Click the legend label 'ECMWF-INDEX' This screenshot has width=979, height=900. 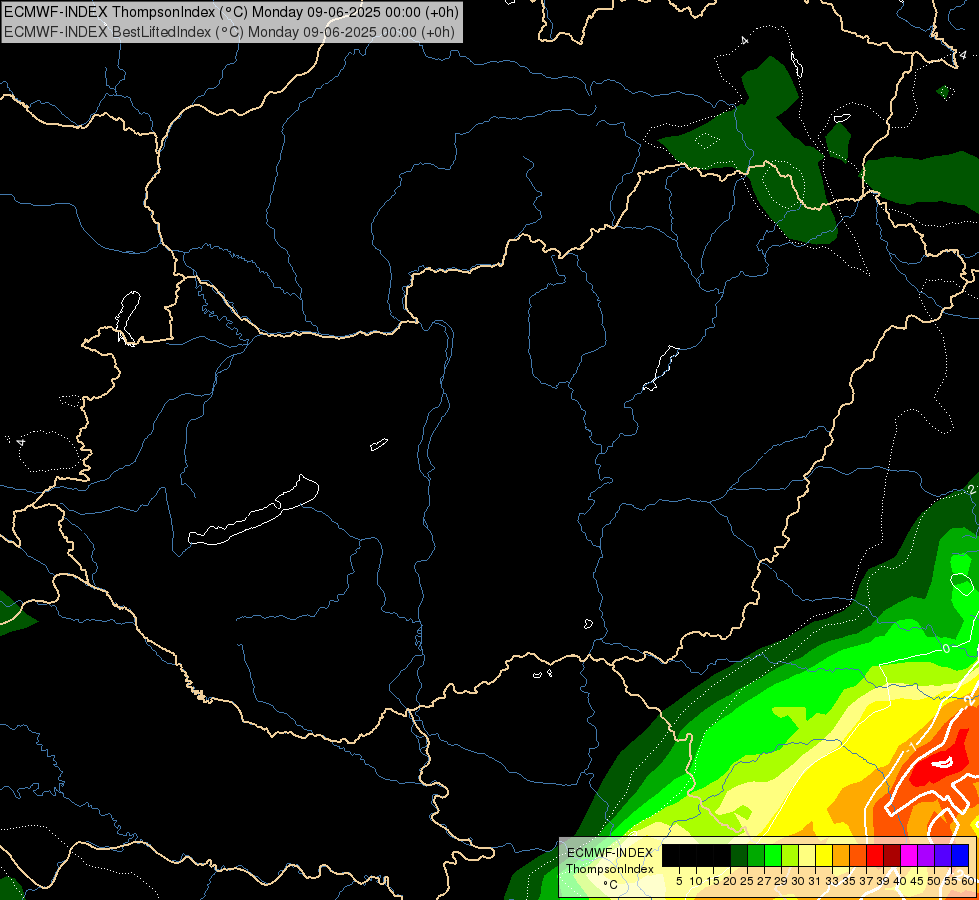pos(609,853)
